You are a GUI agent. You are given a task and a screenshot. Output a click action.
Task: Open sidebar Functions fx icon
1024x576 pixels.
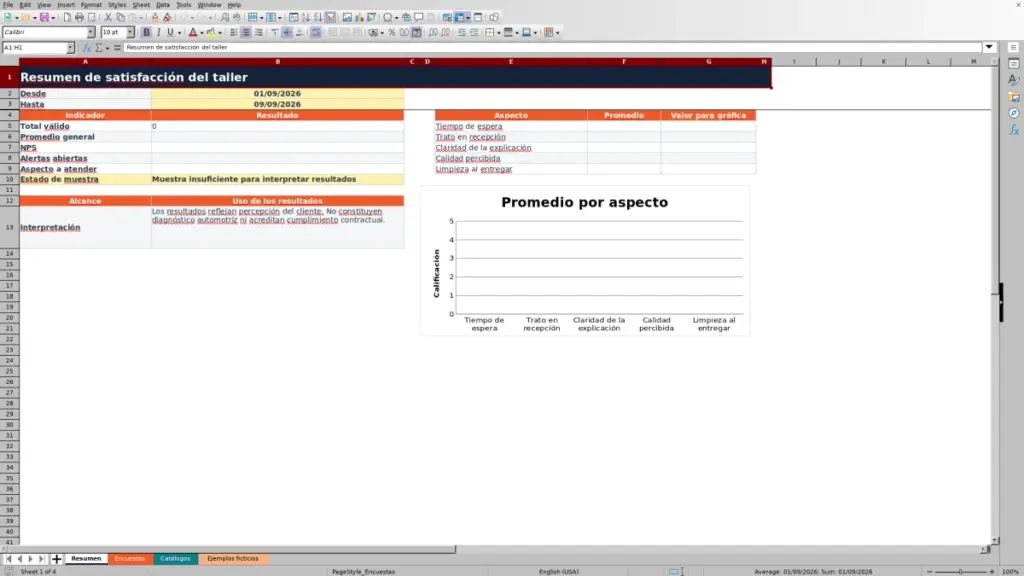(x=1014, y=130)
